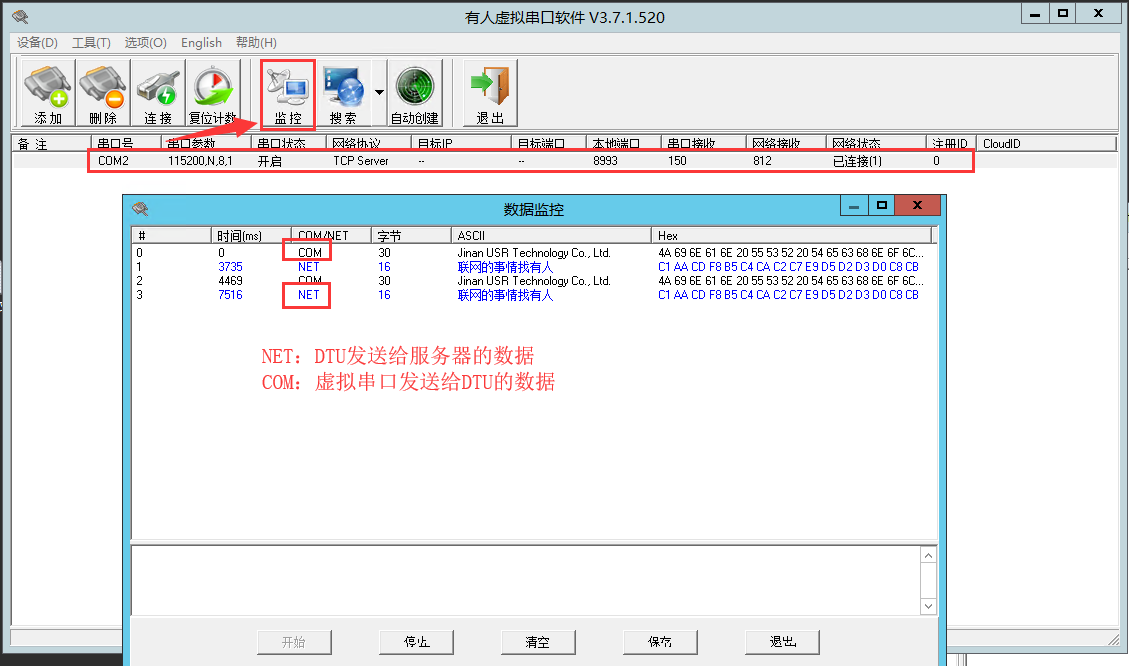The width and height of the screenshot is (1129, 666).
Task: Open the 选项(O) menu
Action: (145, 43)
